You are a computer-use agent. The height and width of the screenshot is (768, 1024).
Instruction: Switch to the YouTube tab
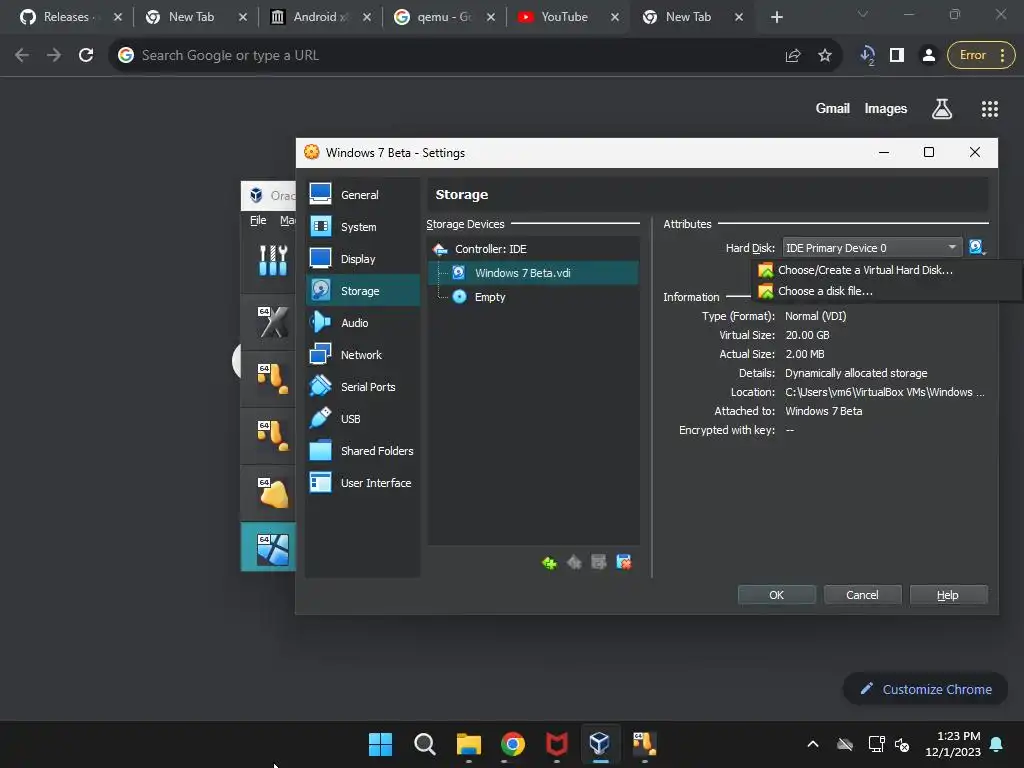tap(563, 17)
